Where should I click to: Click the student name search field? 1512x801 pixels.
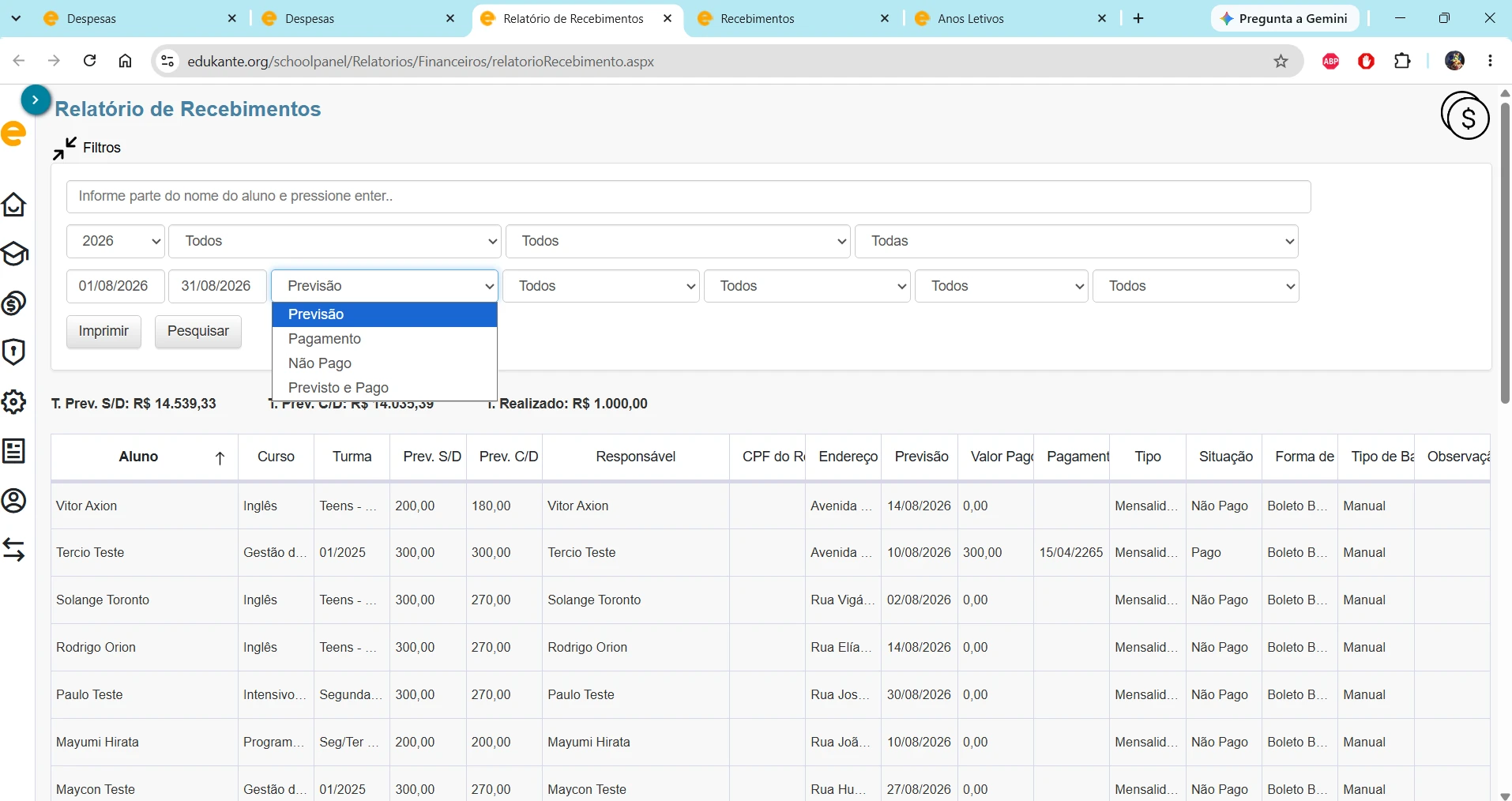[x=688, y=196]
